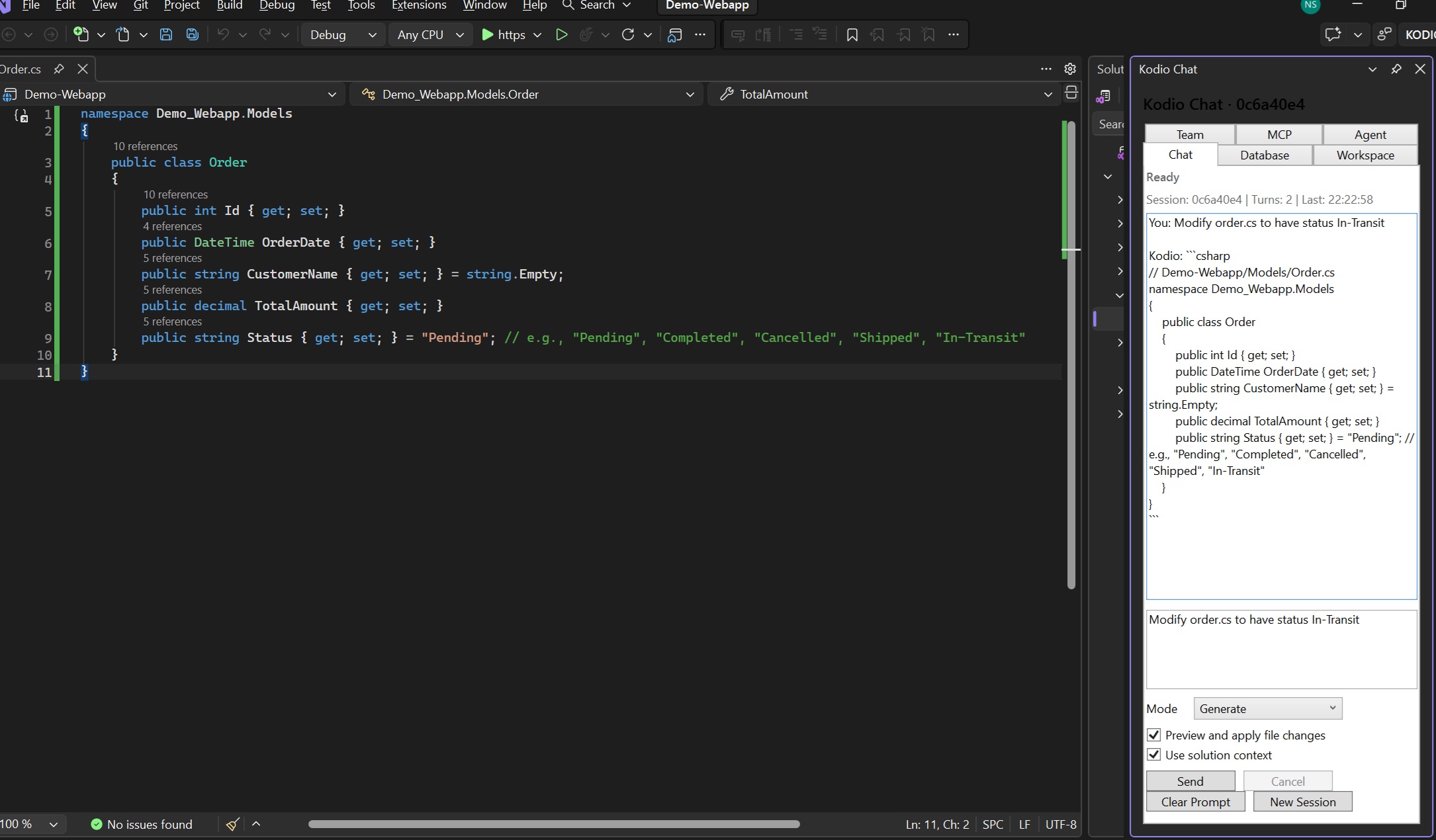Toggle Use solution context checkbox
The image size is (1436, 840).
point(1154,755)
